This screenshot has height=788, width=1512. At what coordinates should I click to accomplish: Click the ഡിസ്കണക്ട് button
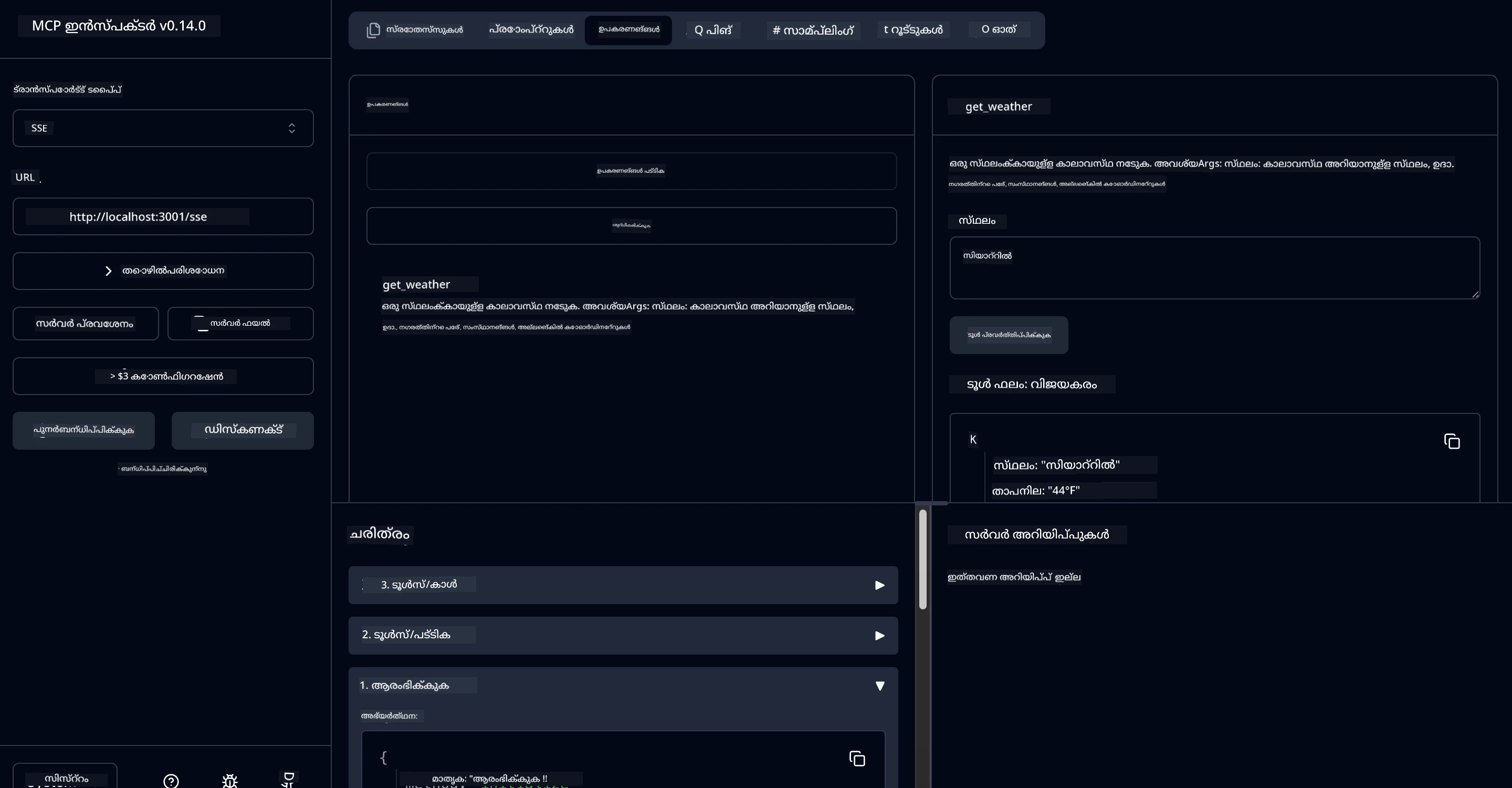point(243,430)
